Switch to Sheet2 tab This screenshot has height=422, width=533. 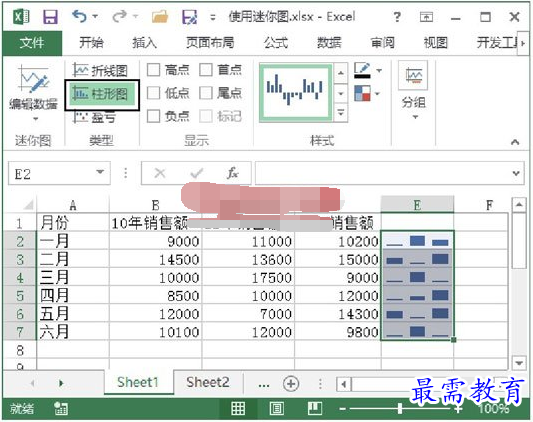(208, 383)
